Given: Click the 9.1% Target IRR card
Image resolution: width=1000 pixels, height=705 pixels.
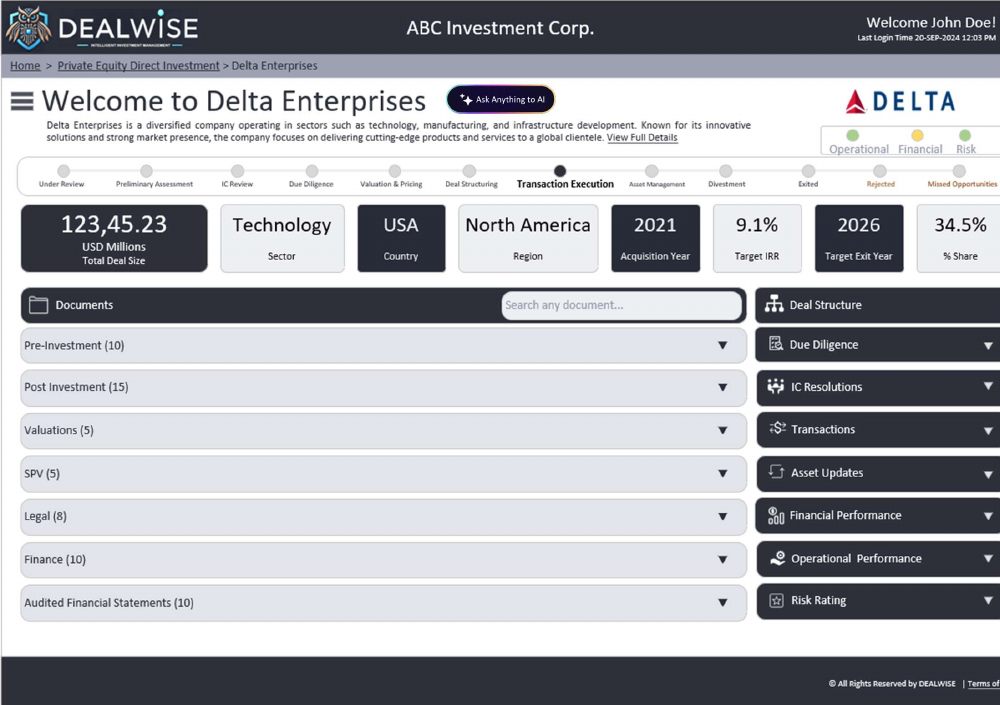Looking at the screenshot, I should point(757,239).
